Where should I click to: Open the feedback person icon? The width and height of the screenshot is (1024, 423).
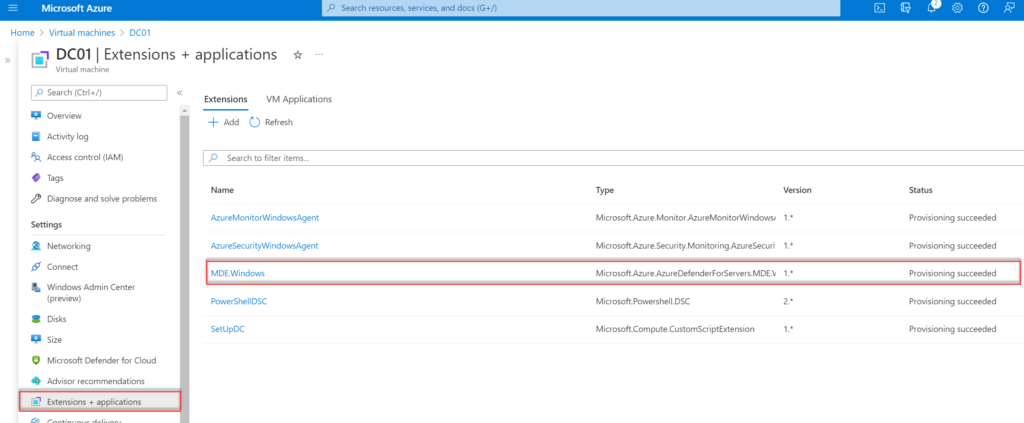(x=1009, y=8)
